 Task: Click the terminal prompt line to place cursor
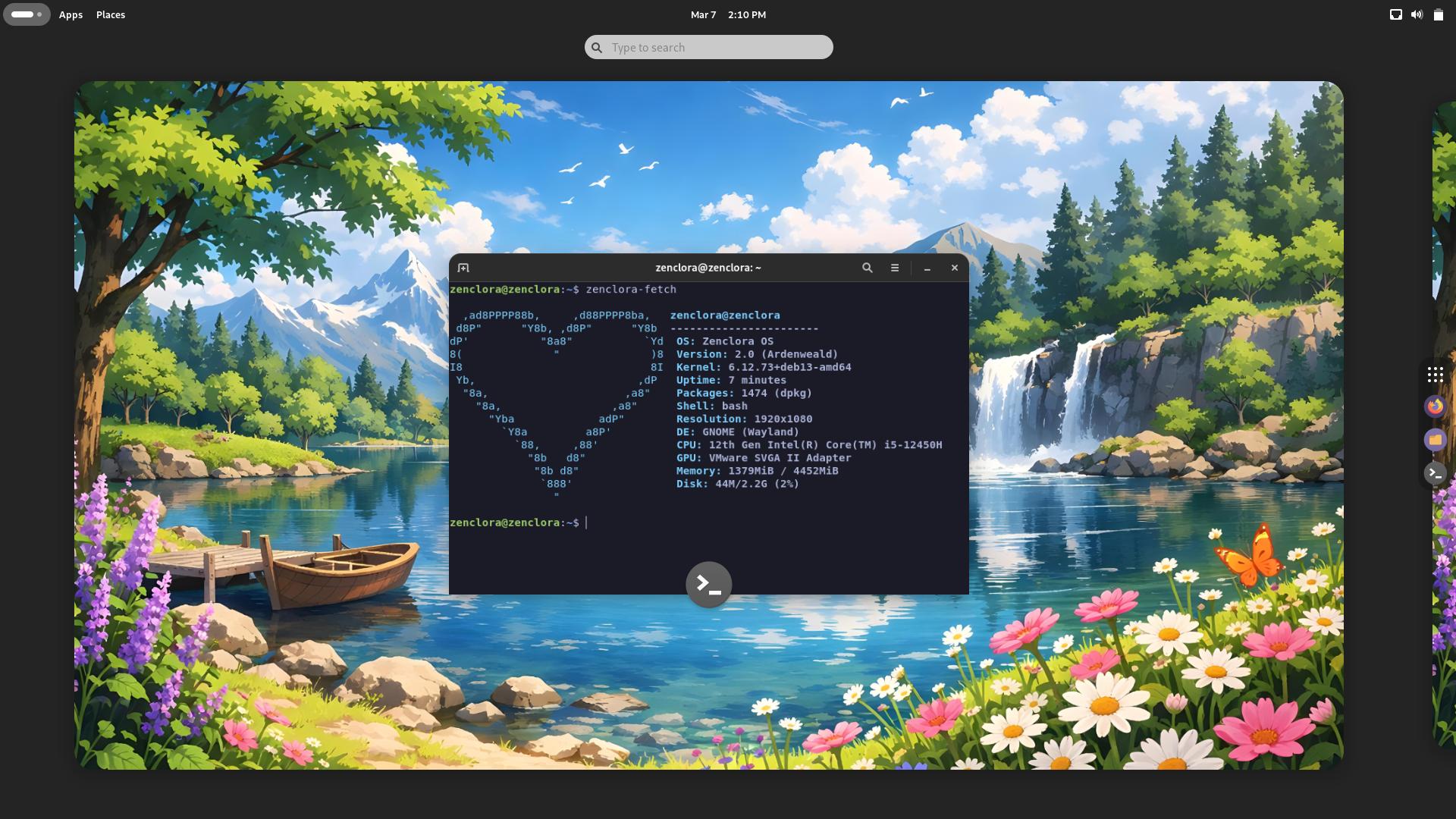584,522
